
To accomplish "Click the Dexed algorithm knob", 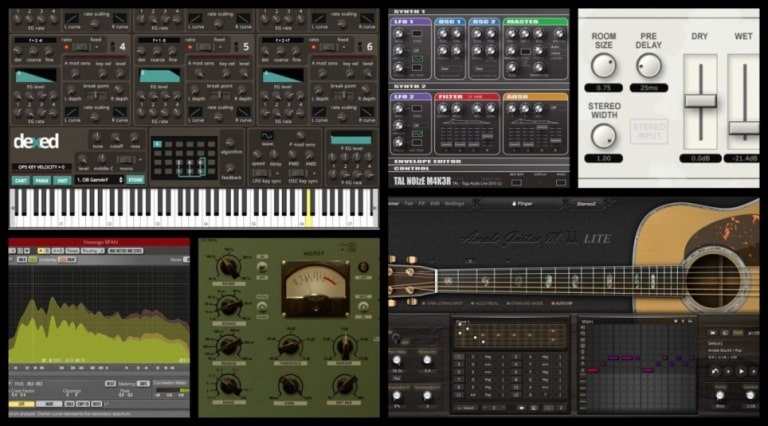I will point(230,142).
